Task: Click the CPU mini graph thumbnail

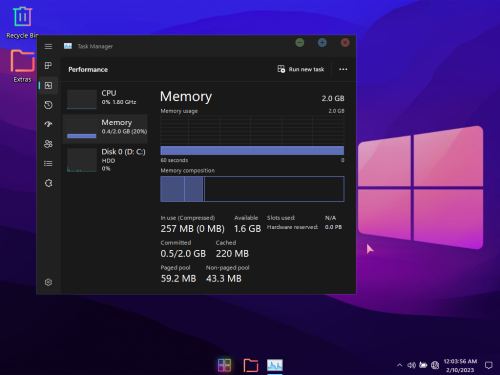Action: (82, 99)
